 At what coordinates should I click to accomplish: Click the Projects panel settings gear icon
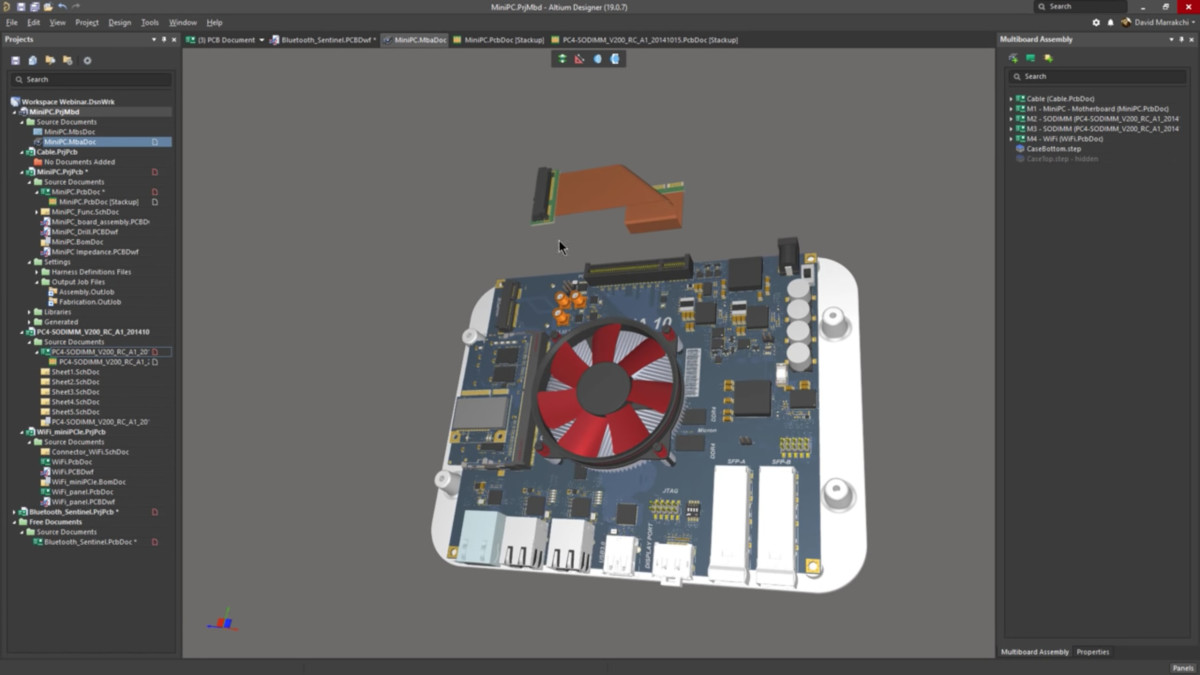click(88, 61)
